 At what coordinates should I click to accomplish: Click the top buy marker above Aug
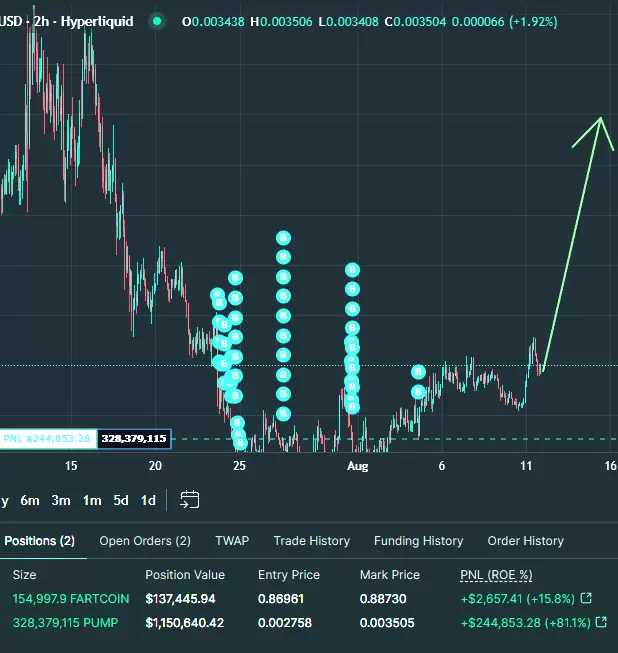[x=352, y=270]
